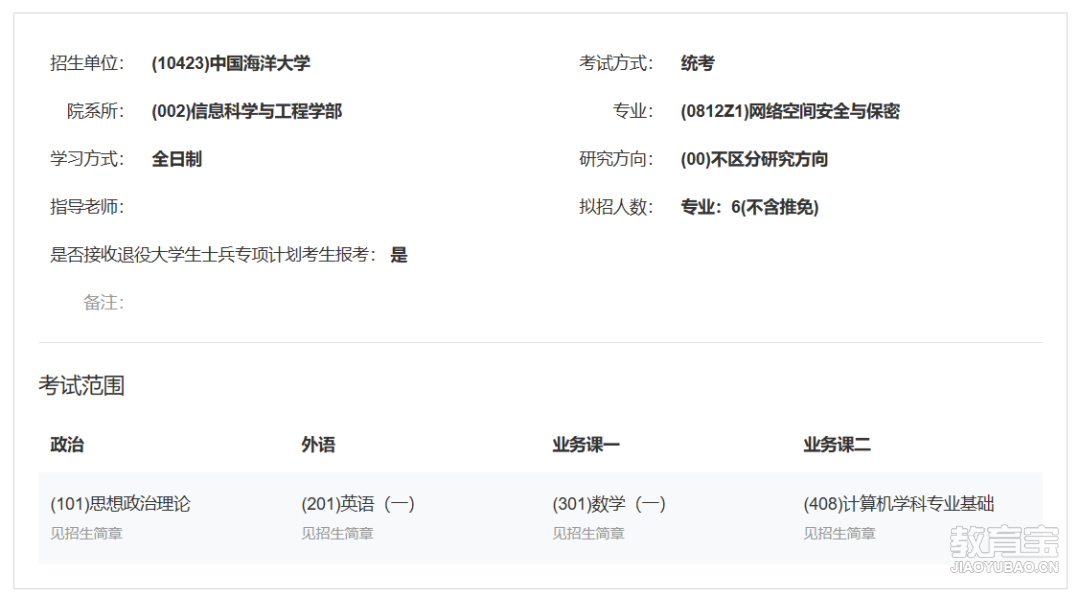Click the 学习方式 label
This screenshot has width=1080, height=596.
(87, 159)
